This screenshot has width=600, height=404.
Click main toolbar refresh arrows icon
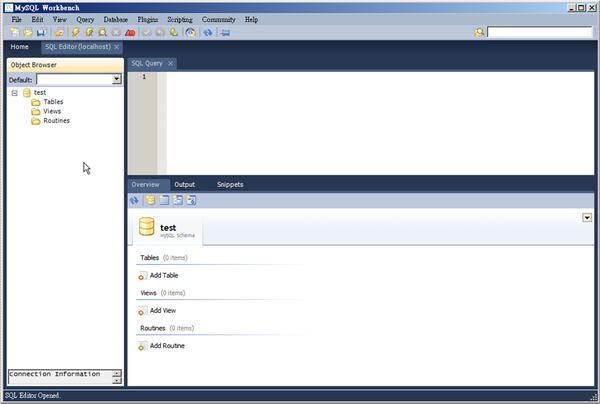[x=208, y=33]
